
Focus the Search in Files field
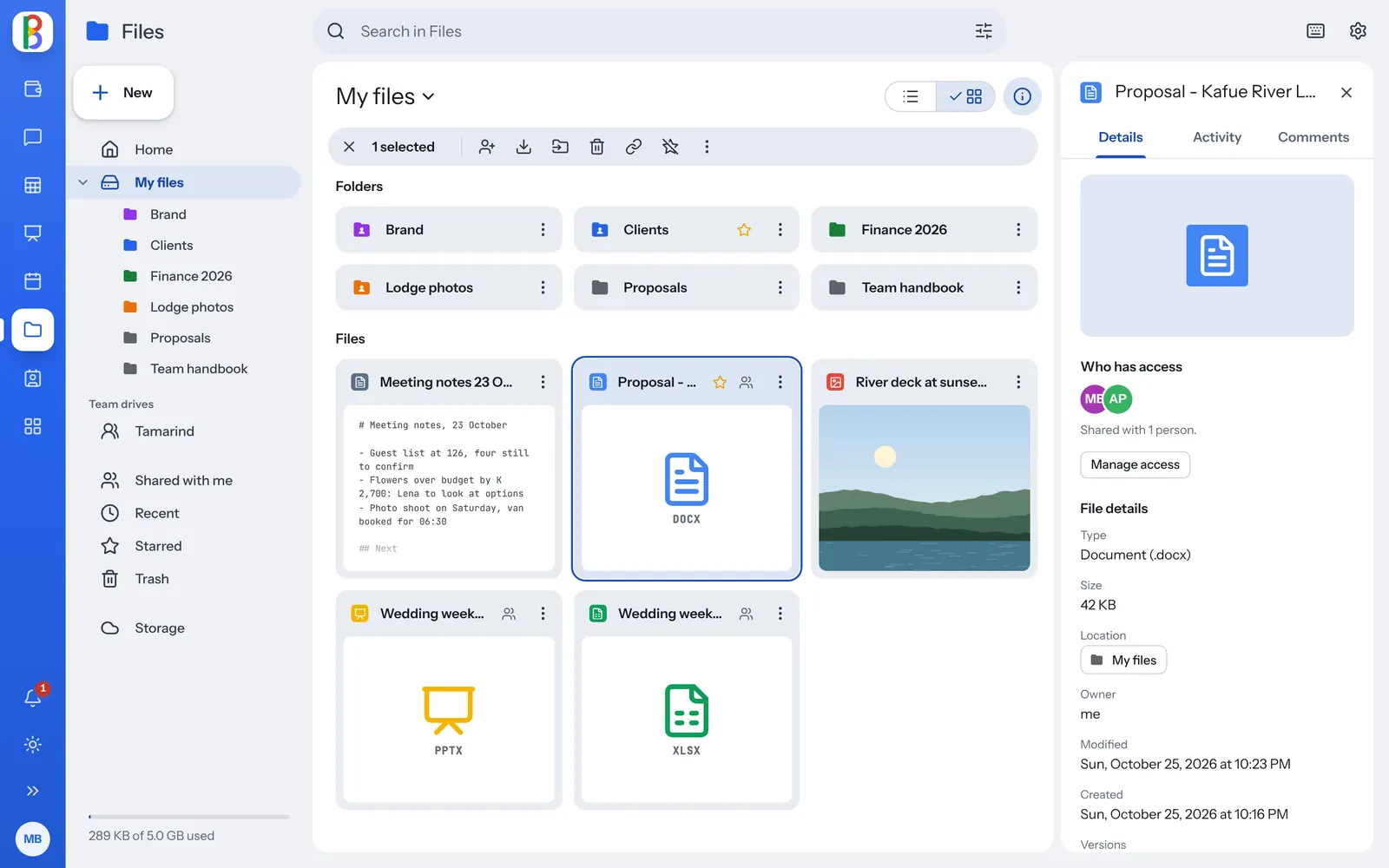pos(660,31)
